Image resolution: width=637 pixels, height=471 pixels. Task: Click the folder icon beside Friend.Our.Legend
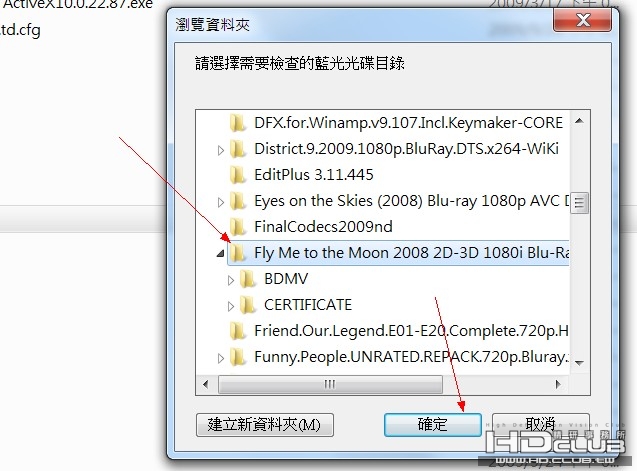237,331
